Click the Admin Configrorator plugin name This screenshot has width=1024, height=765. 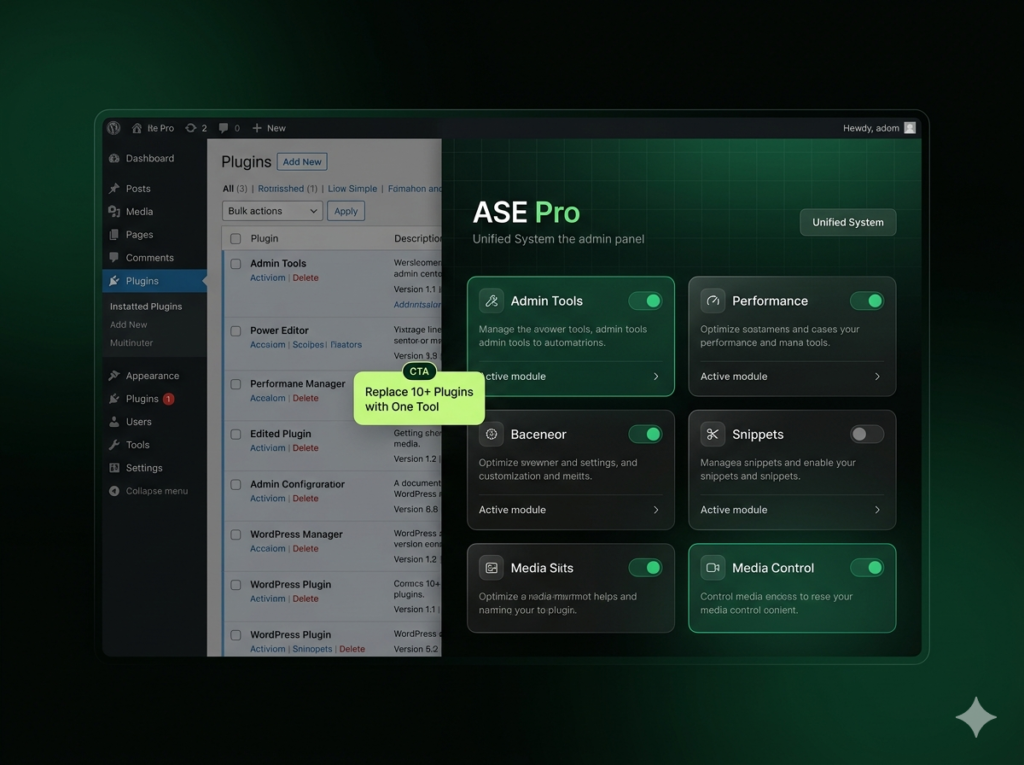coord(297,484)
